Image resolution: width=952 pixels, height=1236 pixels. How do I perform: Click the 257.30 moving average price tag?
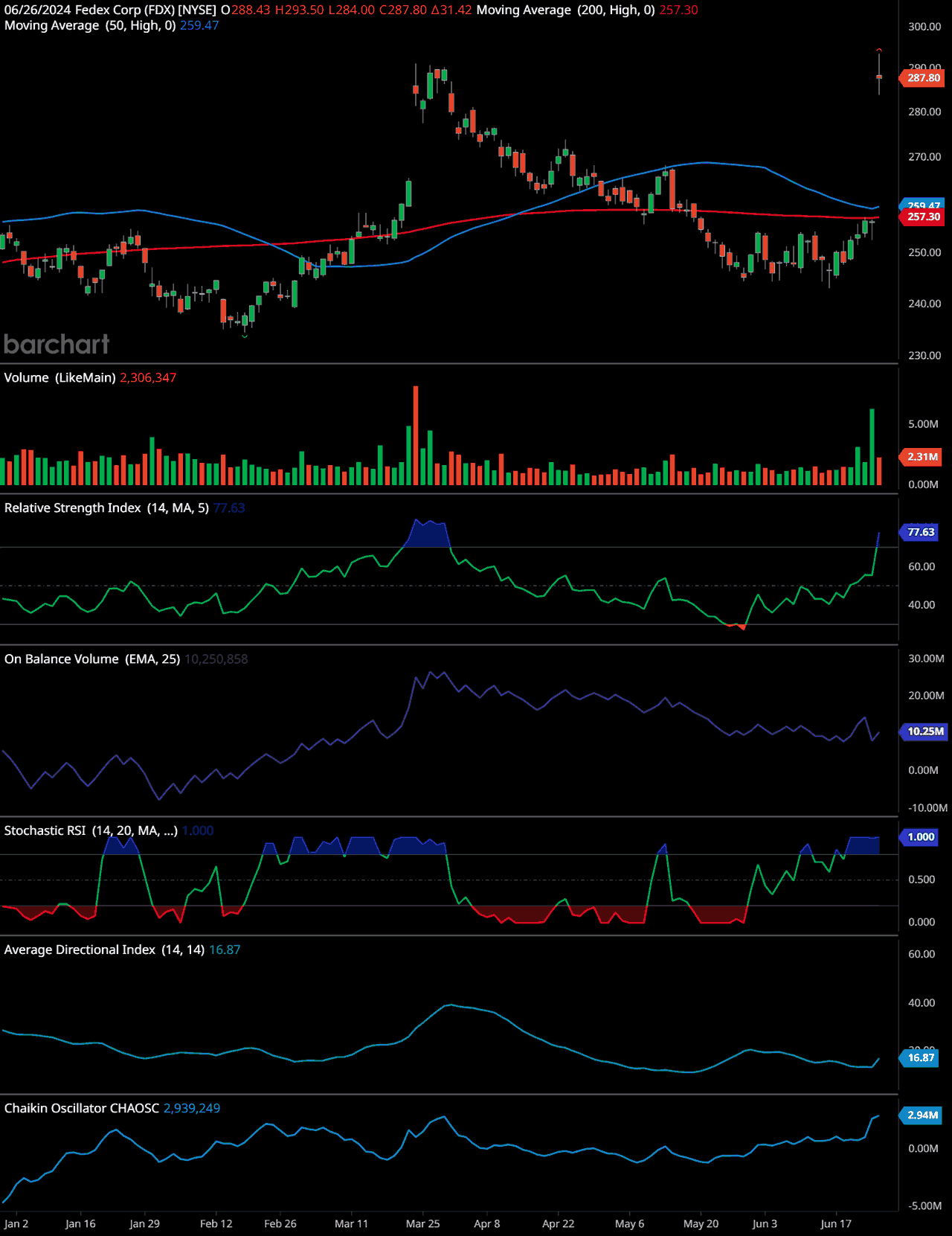click(923, 217)
